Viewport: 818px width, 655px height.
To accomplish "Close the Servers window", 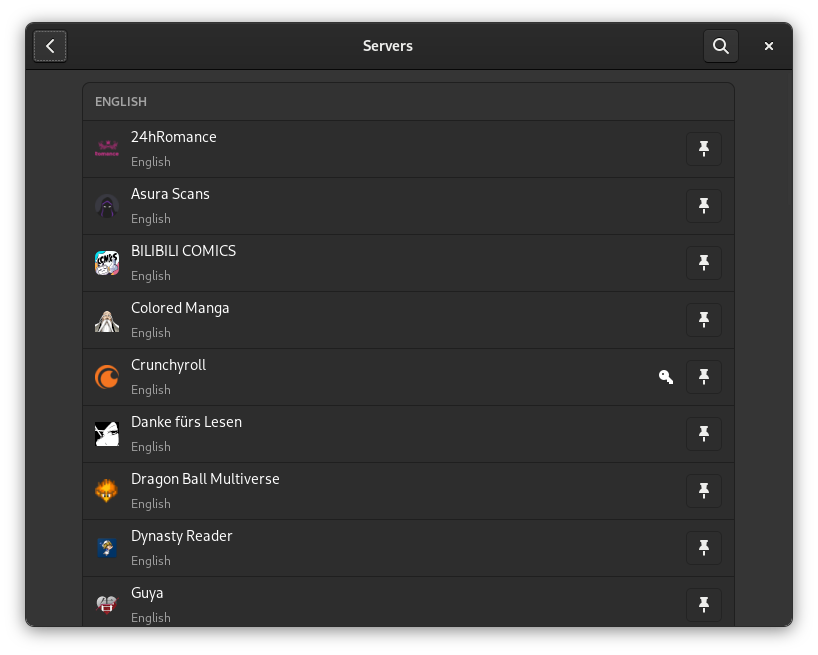I will point(769,46).
